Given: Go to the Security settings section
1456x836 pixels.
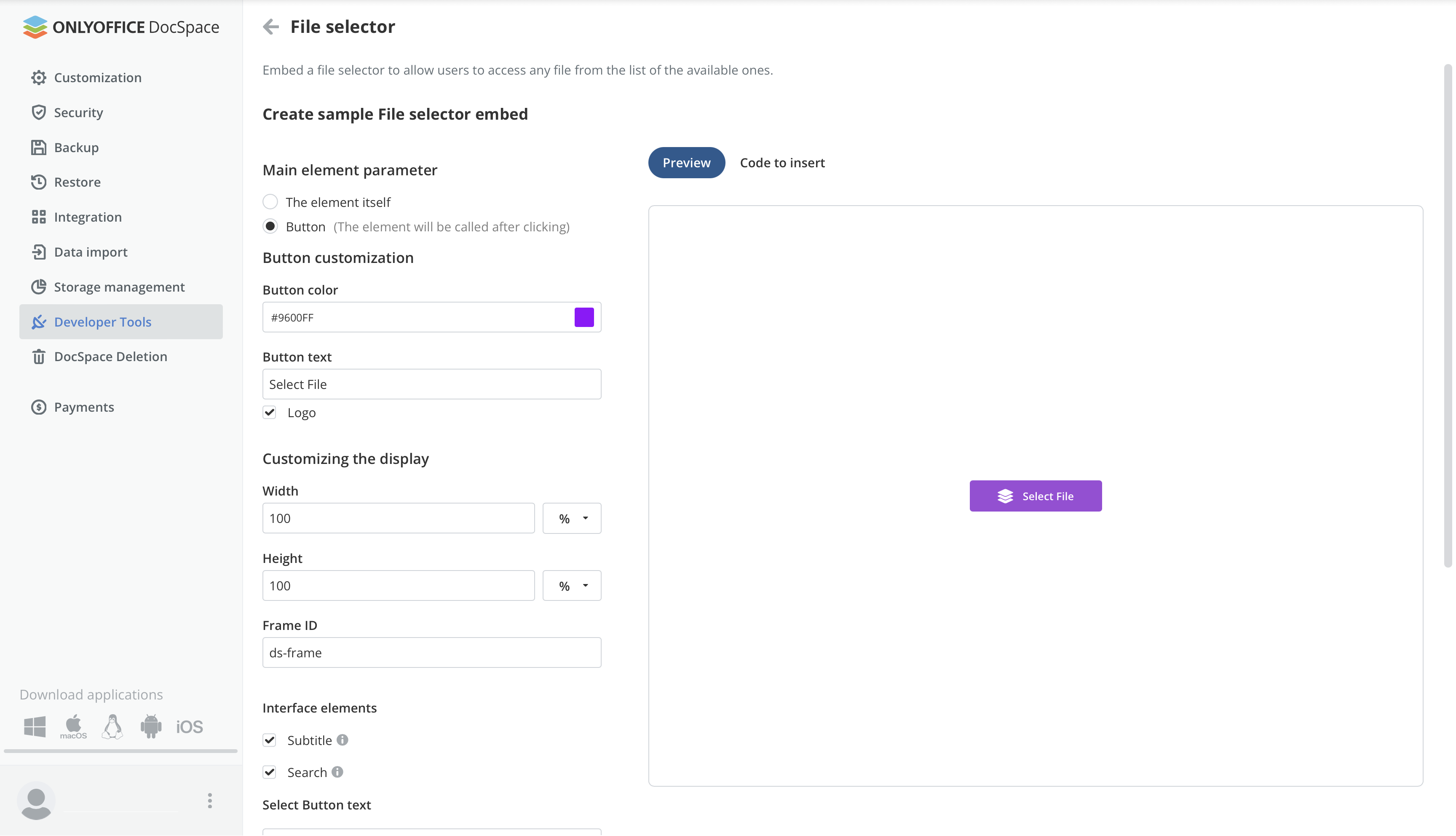Looking at the screenshot, I should (x=78, y=113).
